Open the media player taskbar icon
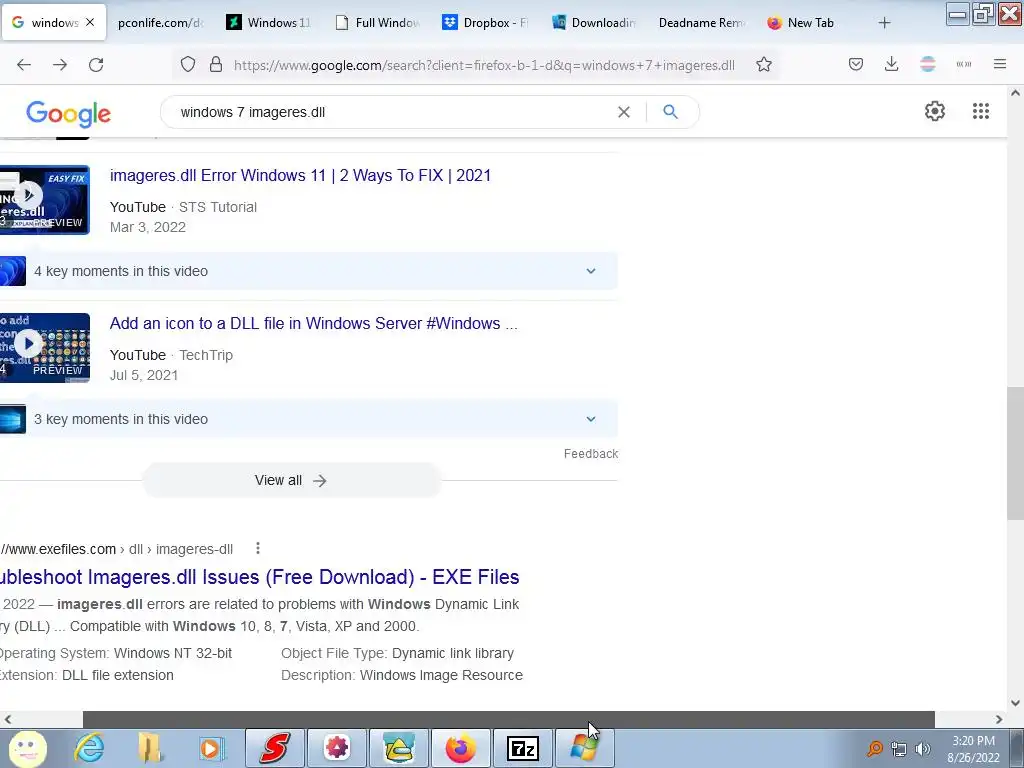The height and width of the screenshot is (768, 1024). coord(211,748)
